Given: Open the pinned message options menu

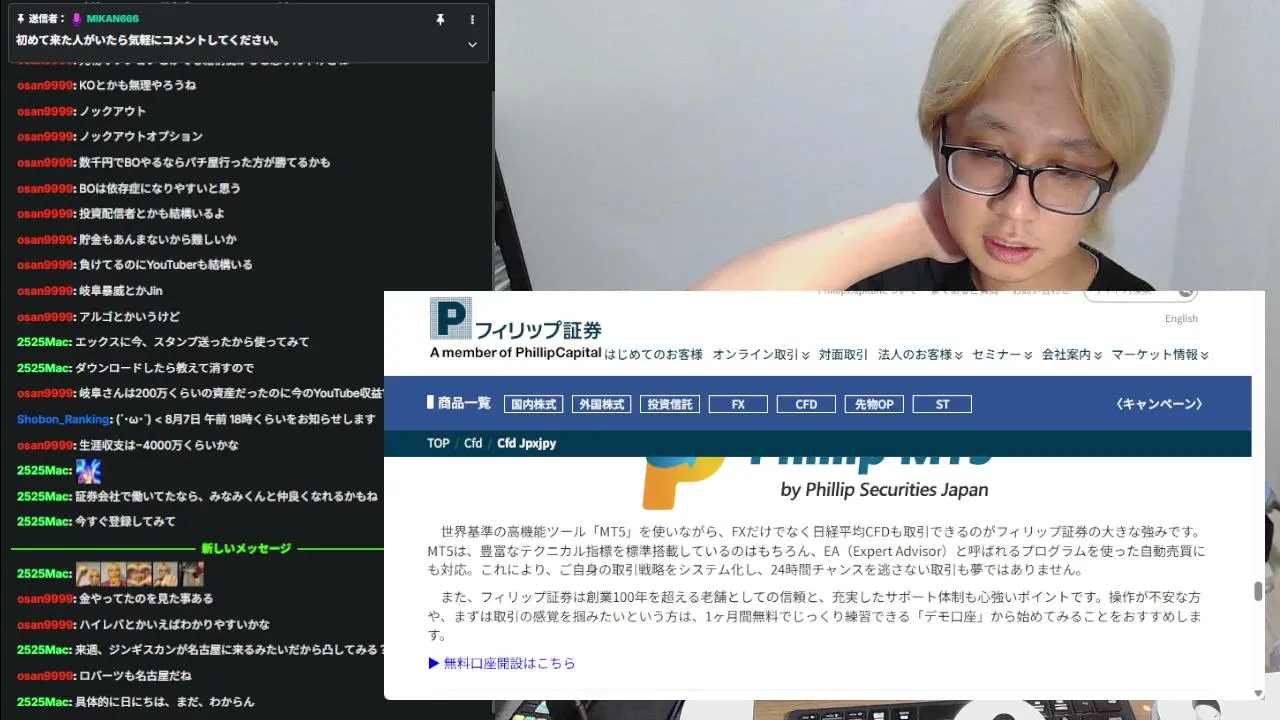Looking at the screenshot, I should tap(473, 19).
